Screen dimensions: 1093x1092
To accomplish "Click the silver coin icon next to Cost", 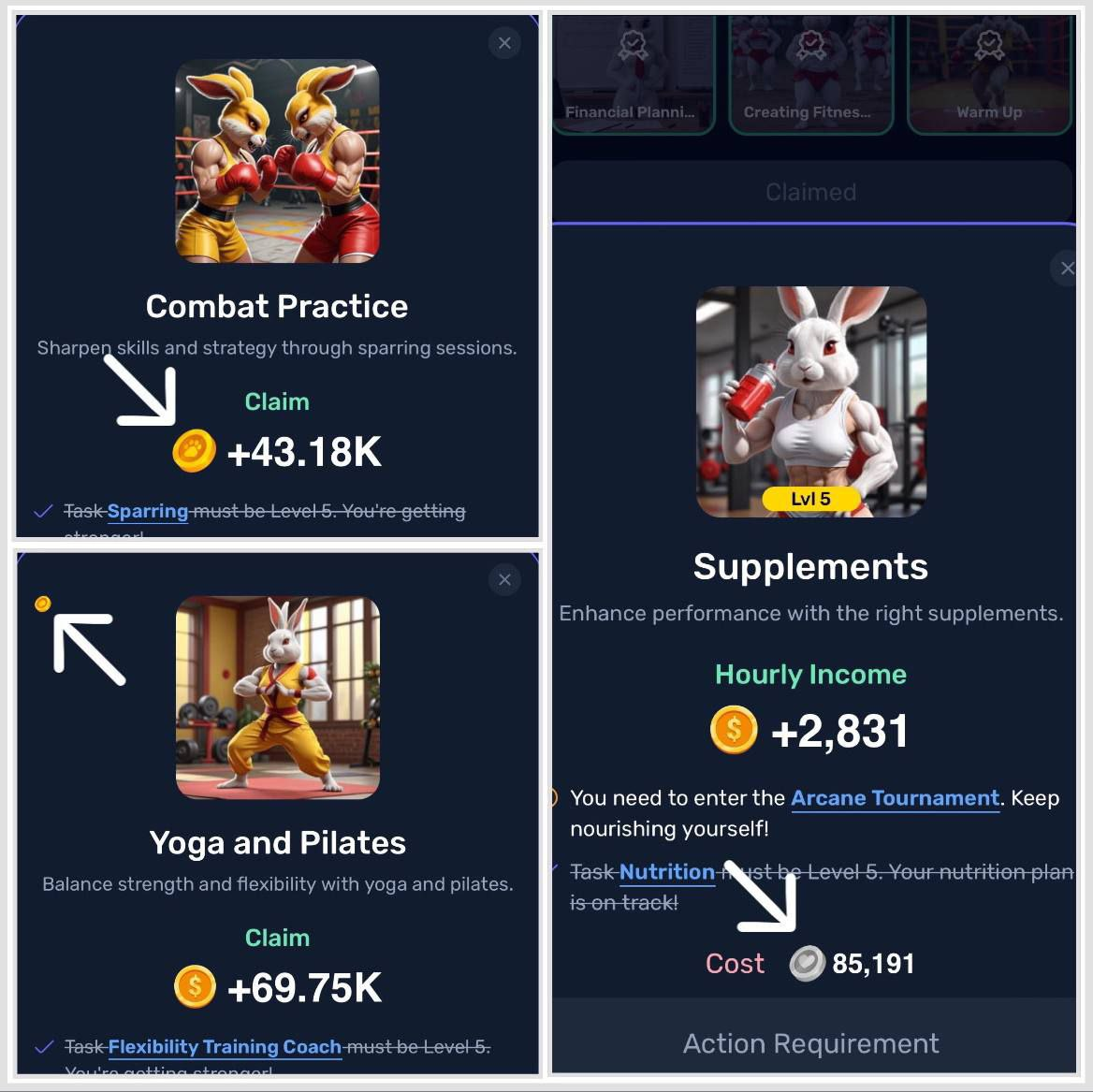I will [807, 964].
